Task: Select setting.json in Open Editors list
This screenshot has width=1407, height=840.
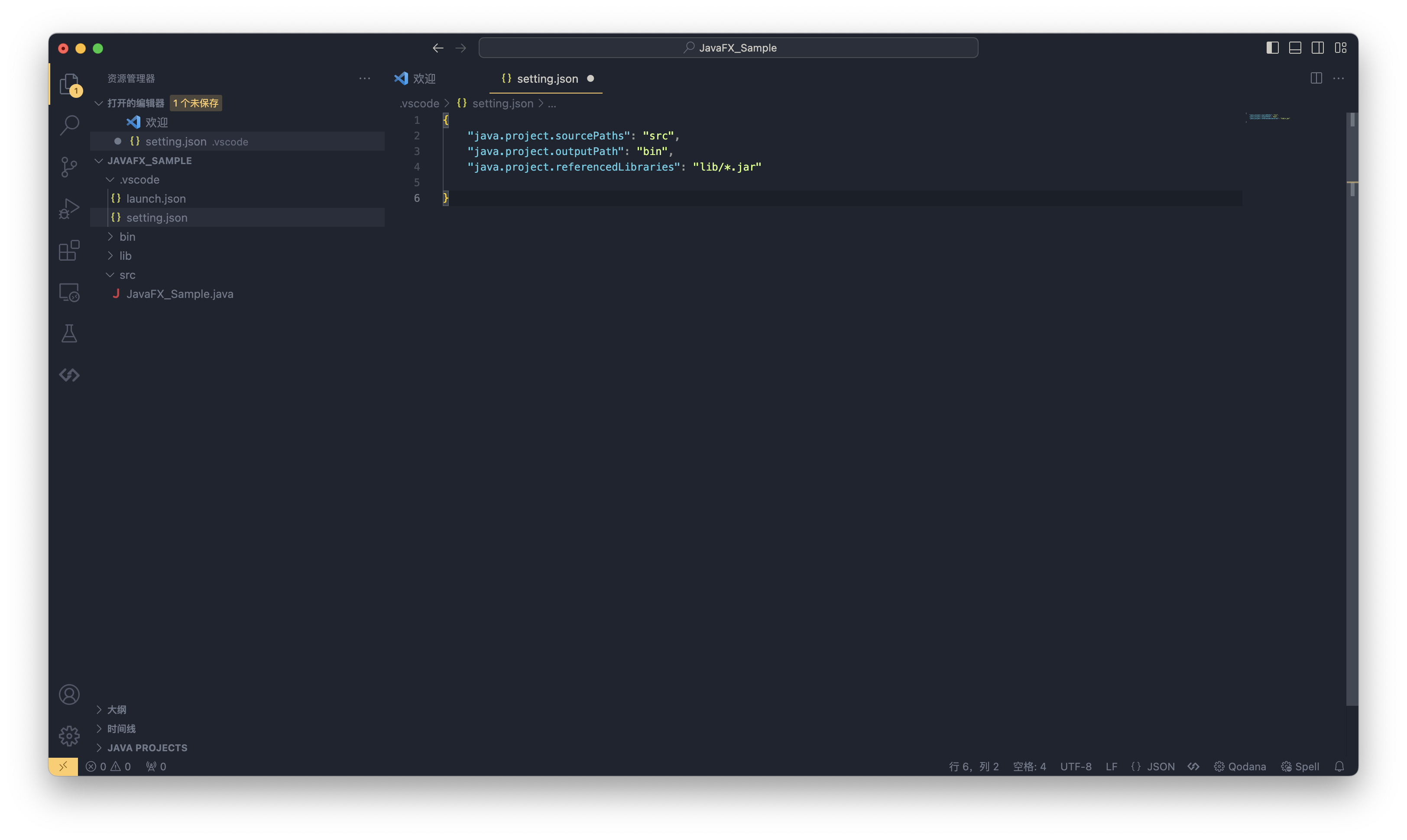Action: point(237,142)
